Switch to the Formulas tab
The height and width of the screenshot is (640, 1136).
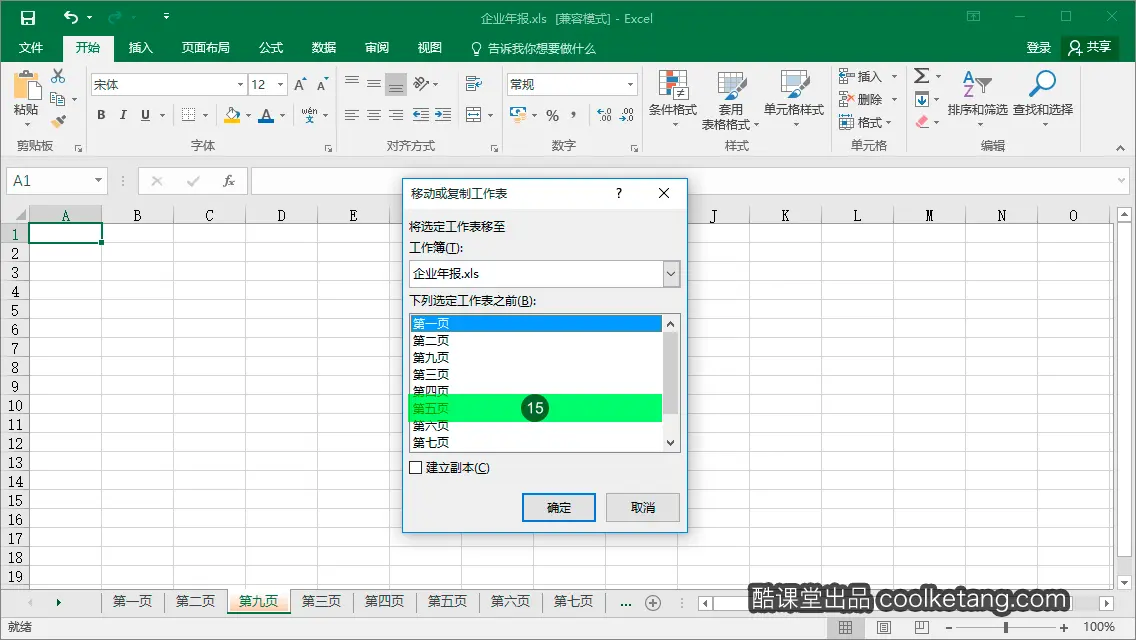pos(271,48)
